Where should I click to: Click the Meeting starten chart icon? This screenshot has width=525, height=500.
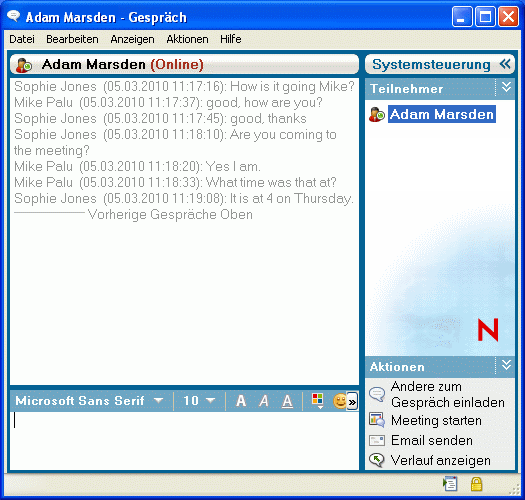(377, 420)
